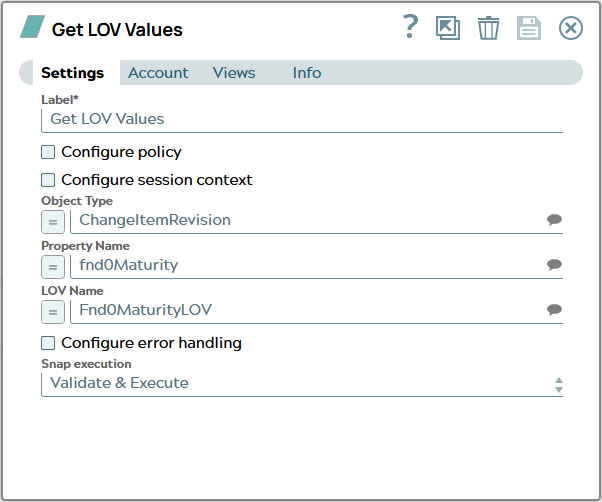Toggle expression mode for LOV Name

pyautogui.click(x=53, y=312)
